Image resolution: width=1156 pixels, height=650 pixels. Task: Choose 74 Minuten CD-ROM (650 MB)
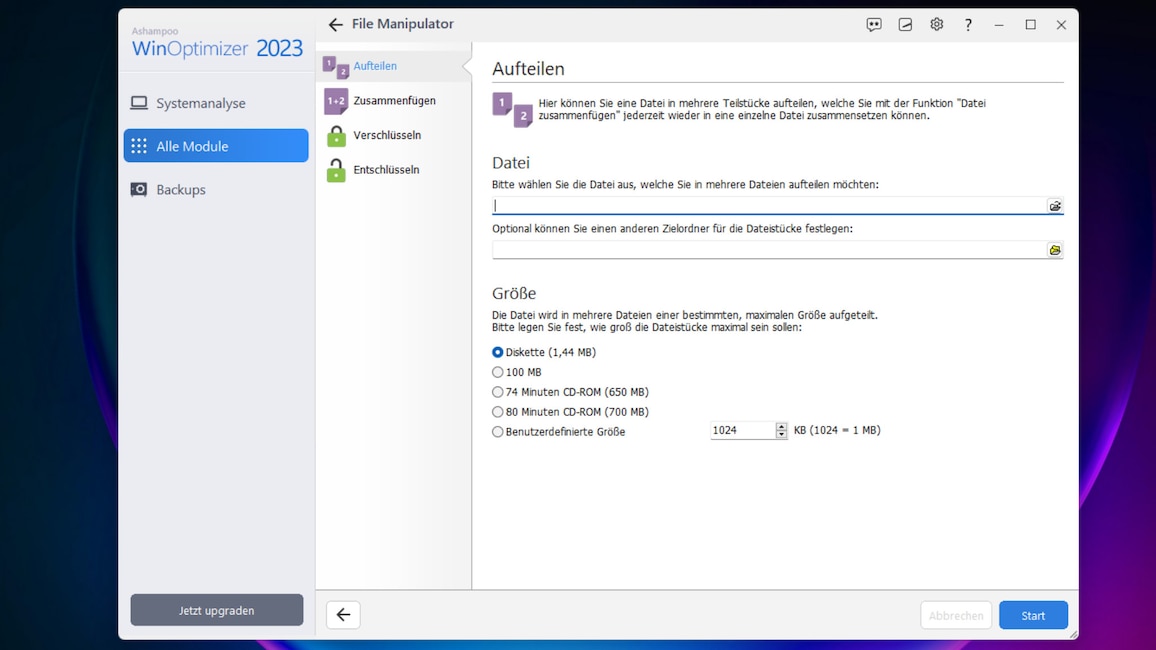[498, 392]
